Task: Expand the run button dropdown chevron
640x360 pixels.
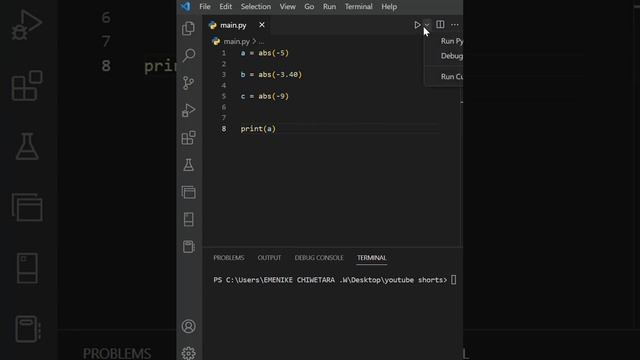Action: tap(427, 25)
